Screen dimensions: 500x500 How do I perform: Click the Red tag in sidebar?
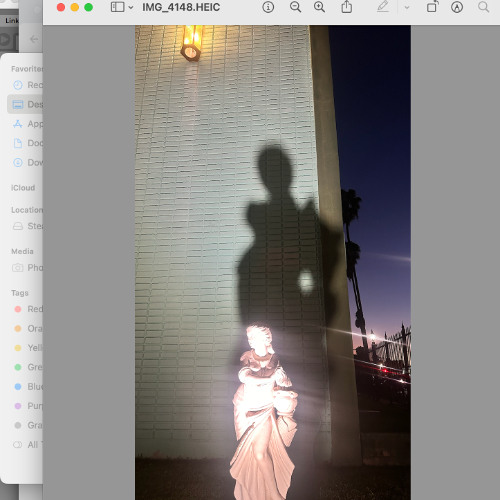click(x=28, y=309)
